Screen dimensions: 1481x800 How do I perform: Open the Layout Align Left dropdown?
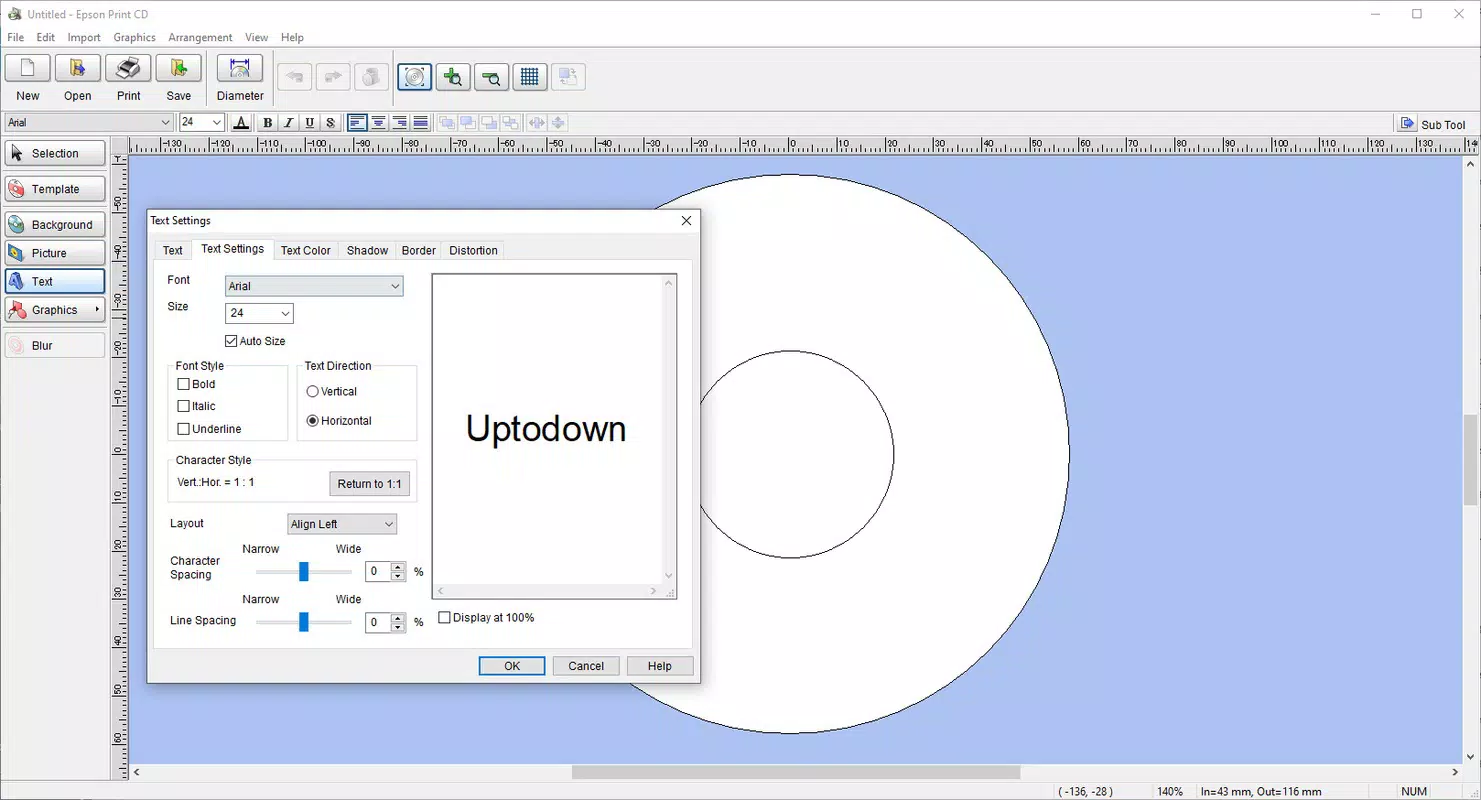coord(342,524)
